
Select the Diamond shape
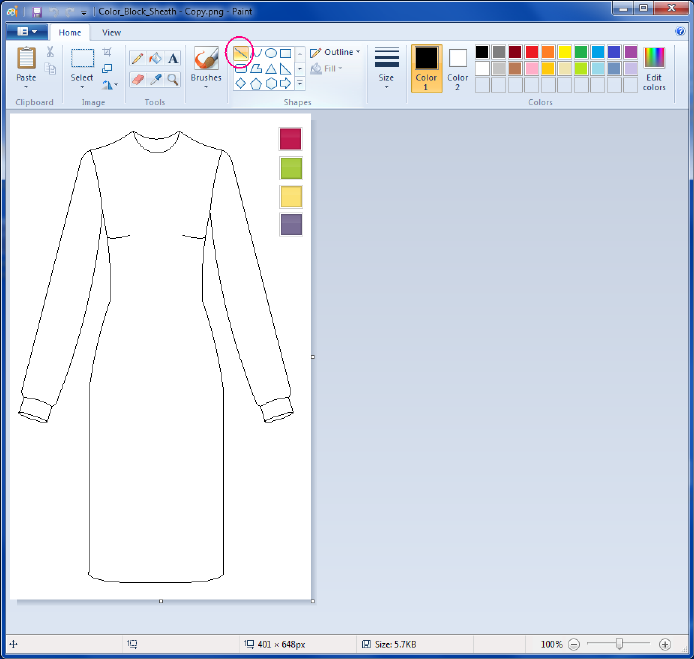point(240,83)
